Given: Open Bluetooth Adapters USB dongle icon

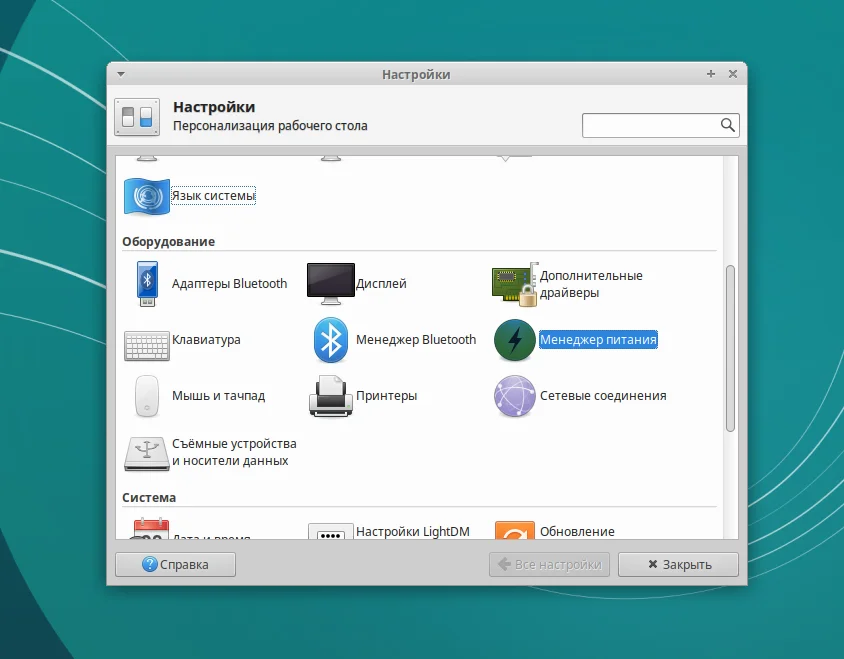Looking at the screenshot, I should point(147,284).
